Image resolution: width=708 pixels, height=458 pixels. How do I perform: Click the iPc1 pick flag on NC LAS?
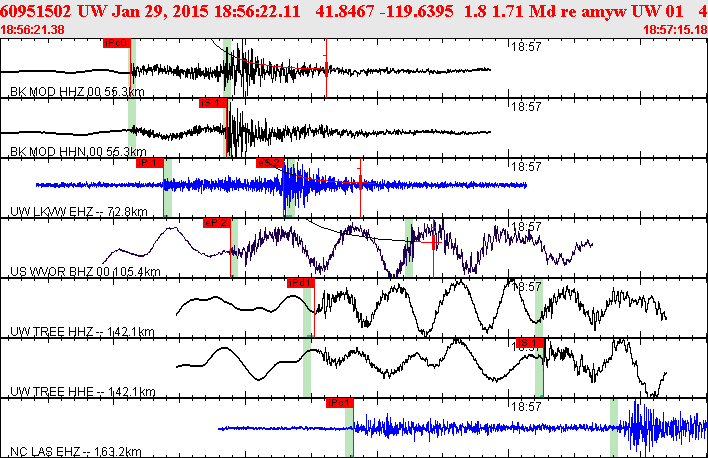(340, 403)
